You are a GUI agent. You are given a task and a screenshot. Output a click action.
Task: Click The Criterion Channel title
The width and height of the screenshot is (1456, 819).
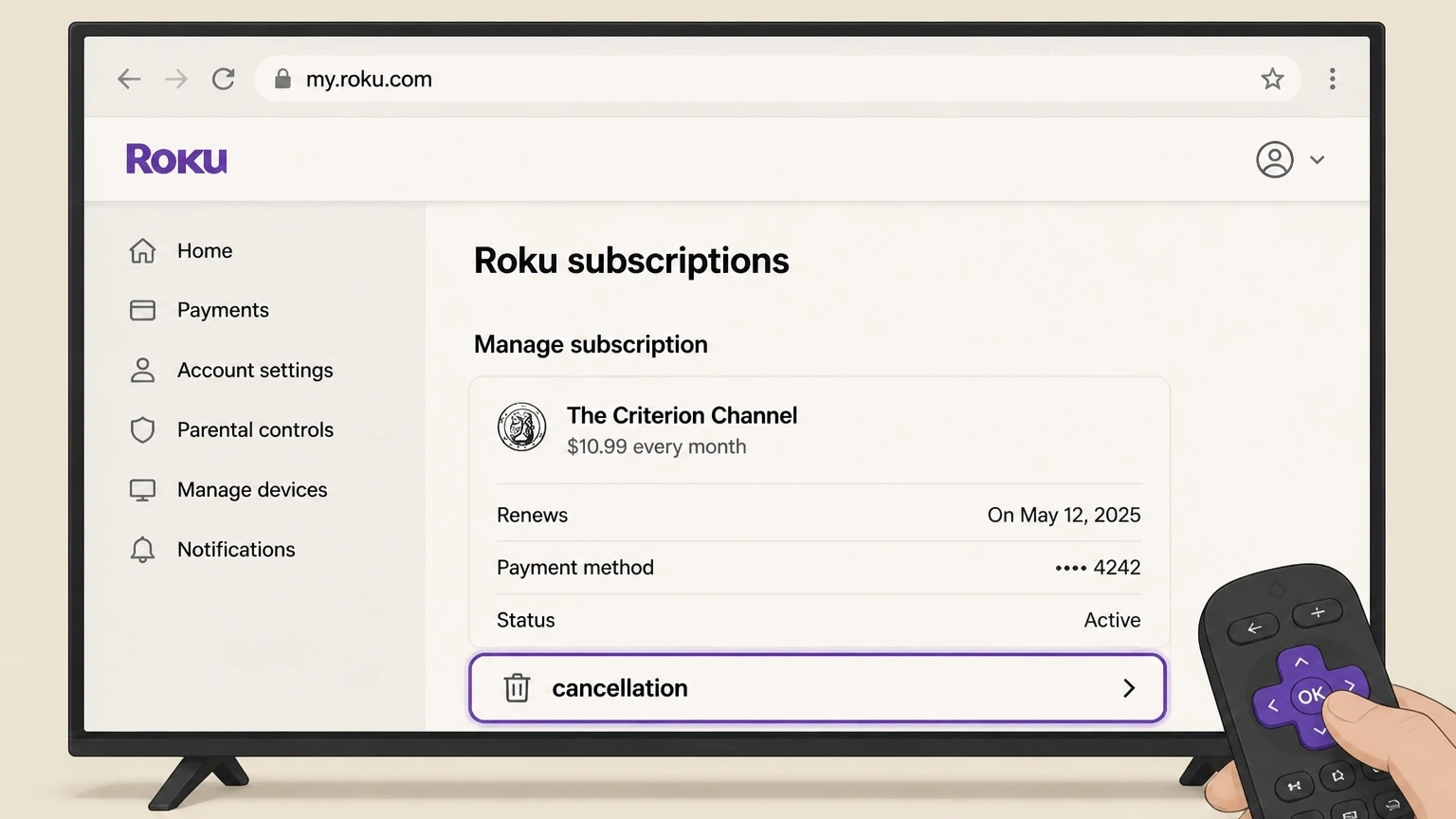(x=682, y=415)
